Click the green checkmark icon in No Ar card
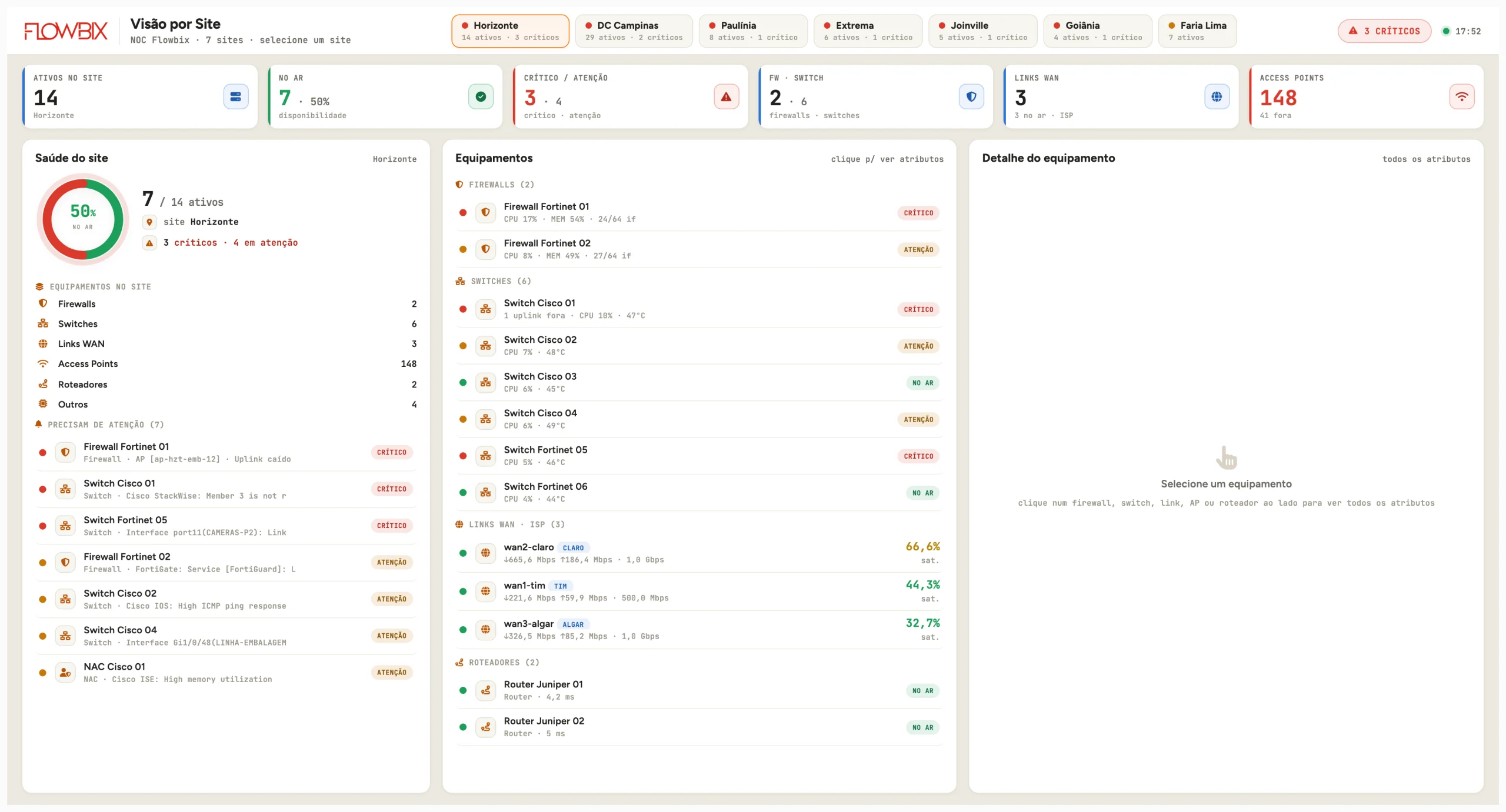 point(481,97)
